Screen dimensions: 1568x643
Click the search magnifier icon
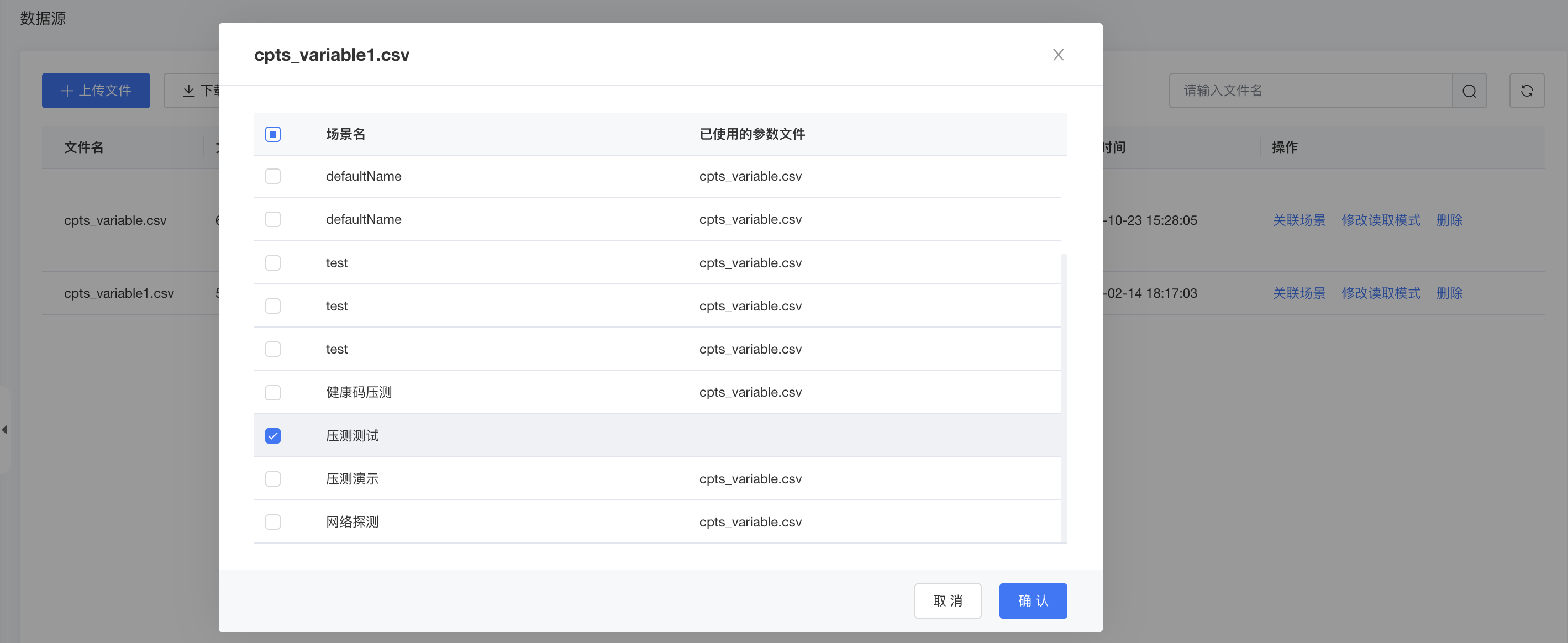coord(1469,91)
